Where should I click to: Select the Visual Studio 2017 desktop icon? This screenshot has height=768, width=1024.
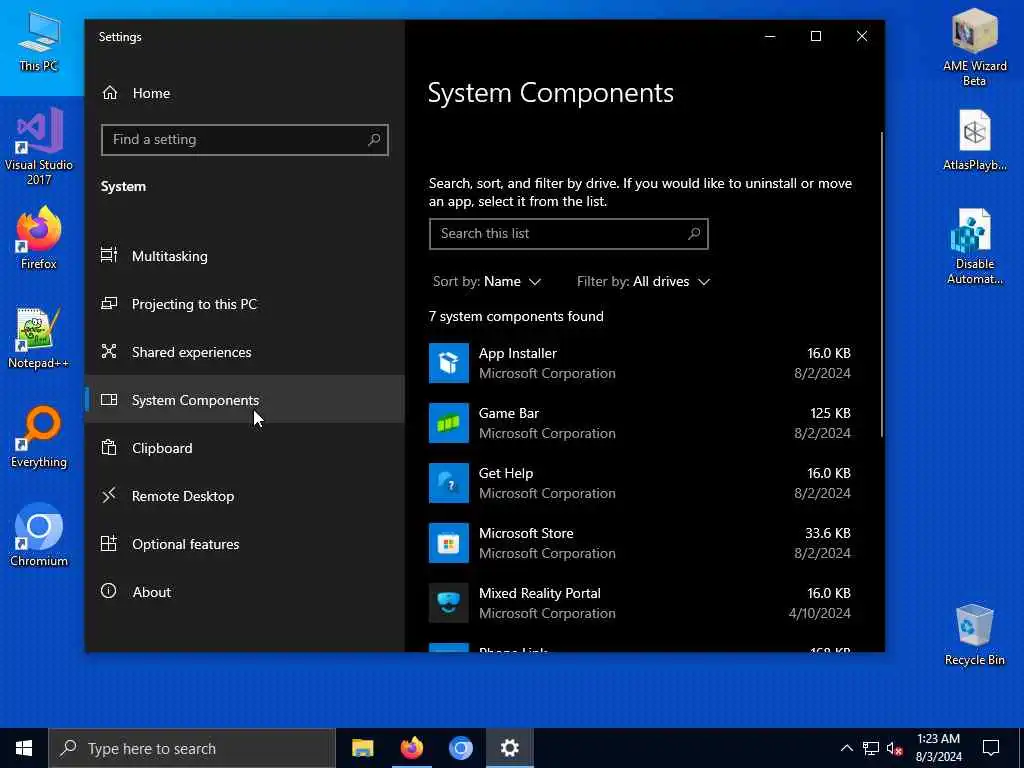39,146
